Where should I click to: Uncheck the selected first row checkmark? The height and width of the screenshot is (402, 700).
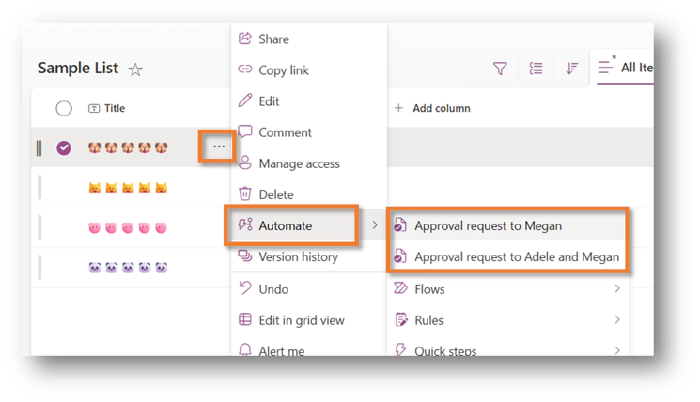(x=64, y=148)
